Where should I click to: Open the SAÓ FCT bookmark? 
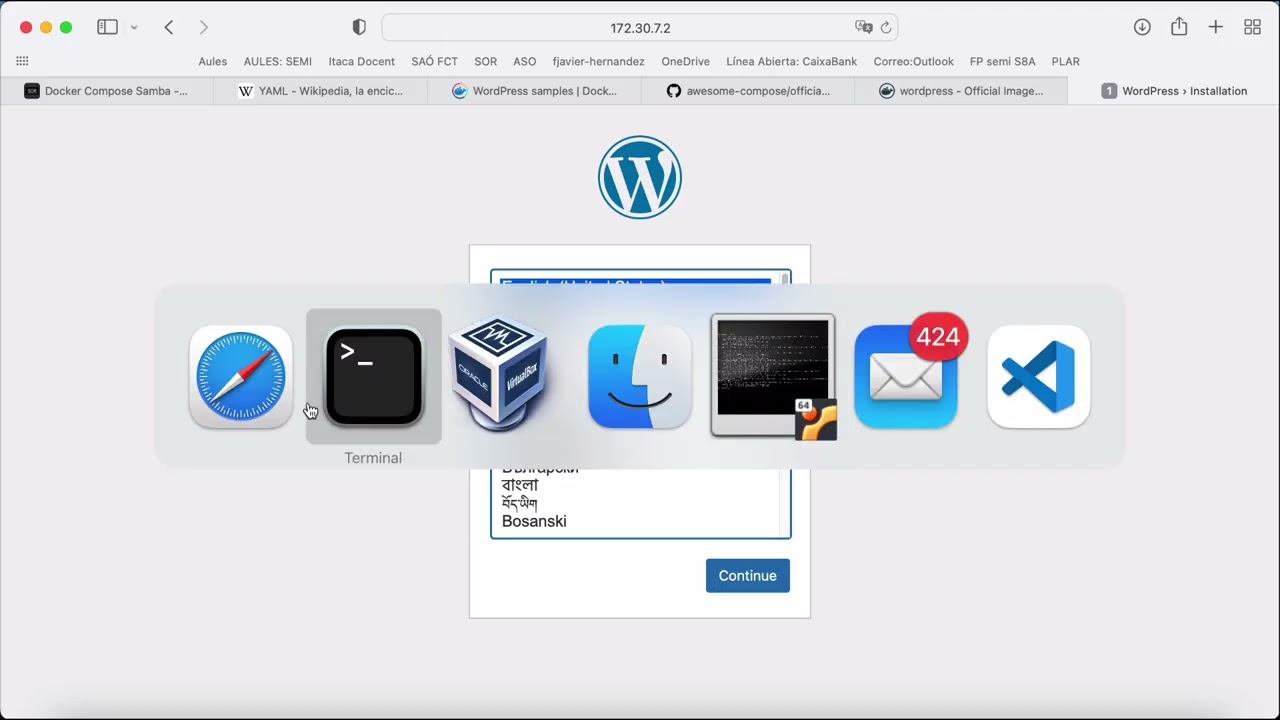(435, 61)
